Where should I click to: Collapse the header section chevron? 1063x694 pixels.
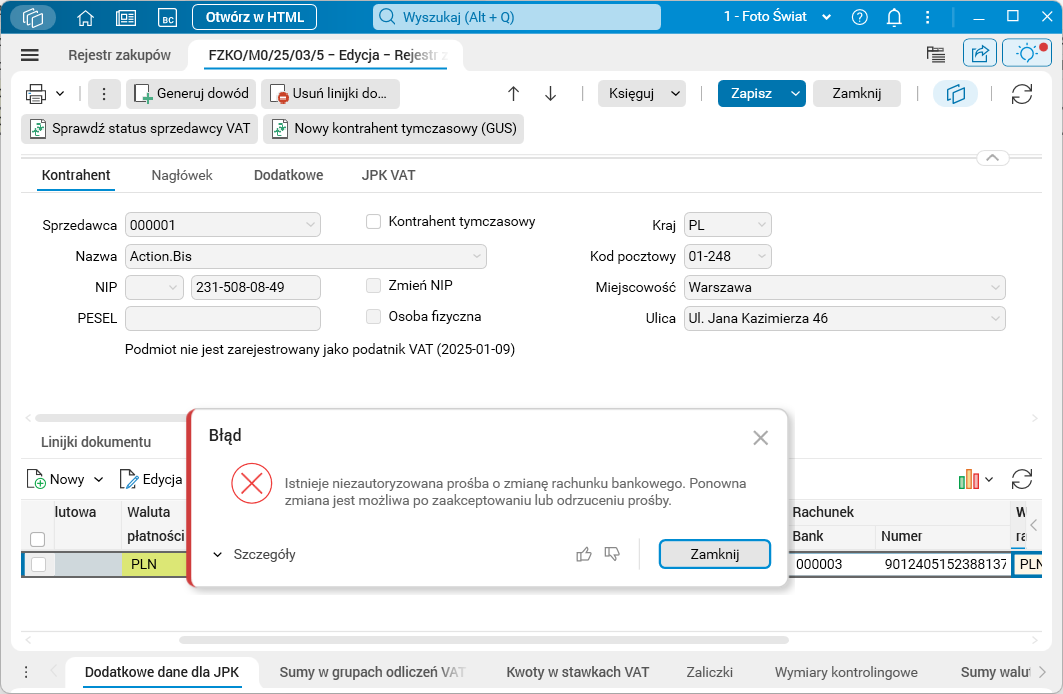point(992,158)
